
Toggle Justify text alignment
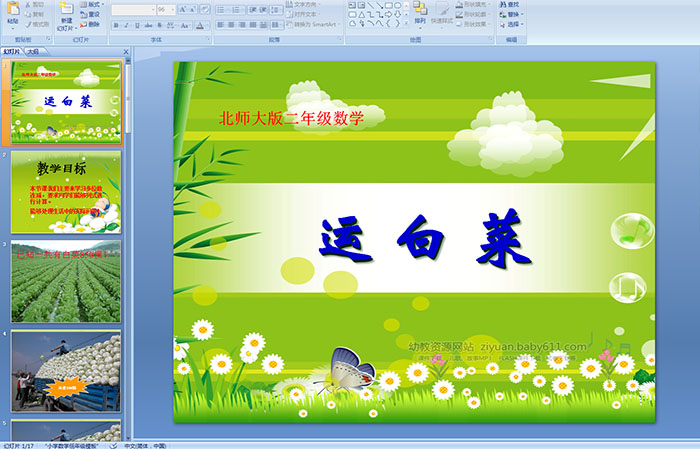(x=253, y=25)
